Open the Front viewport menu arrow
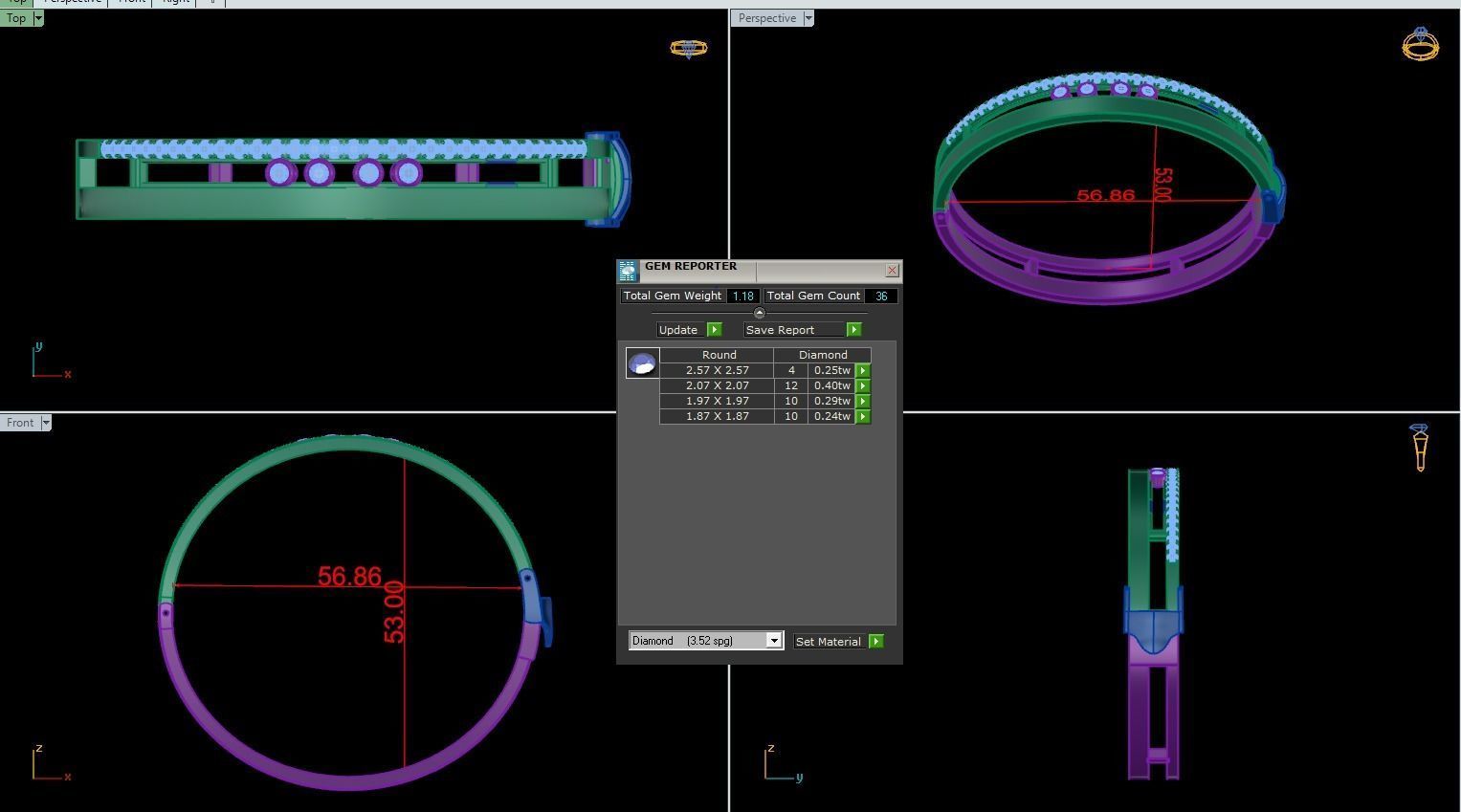 tap(45, 423)
